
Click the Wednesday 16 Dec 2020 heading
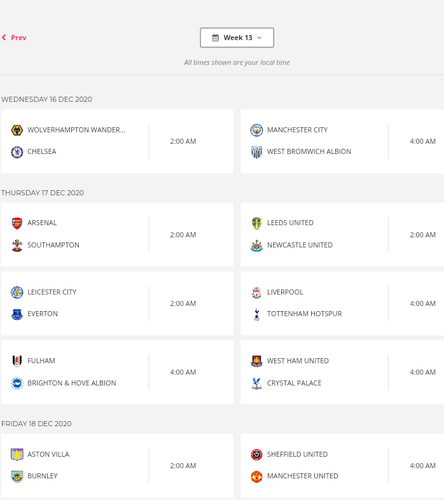47,99
